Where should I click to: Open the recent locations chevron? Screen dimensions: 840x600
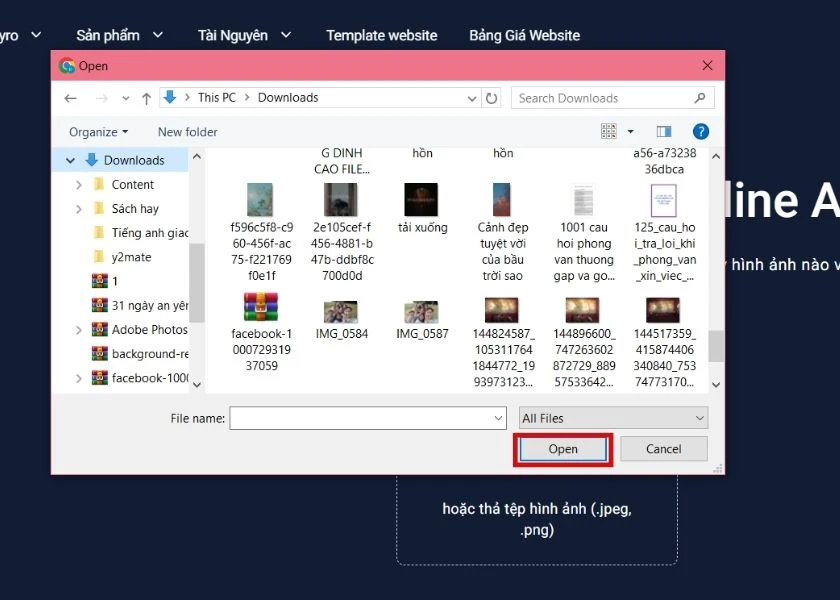coord(125,99)
